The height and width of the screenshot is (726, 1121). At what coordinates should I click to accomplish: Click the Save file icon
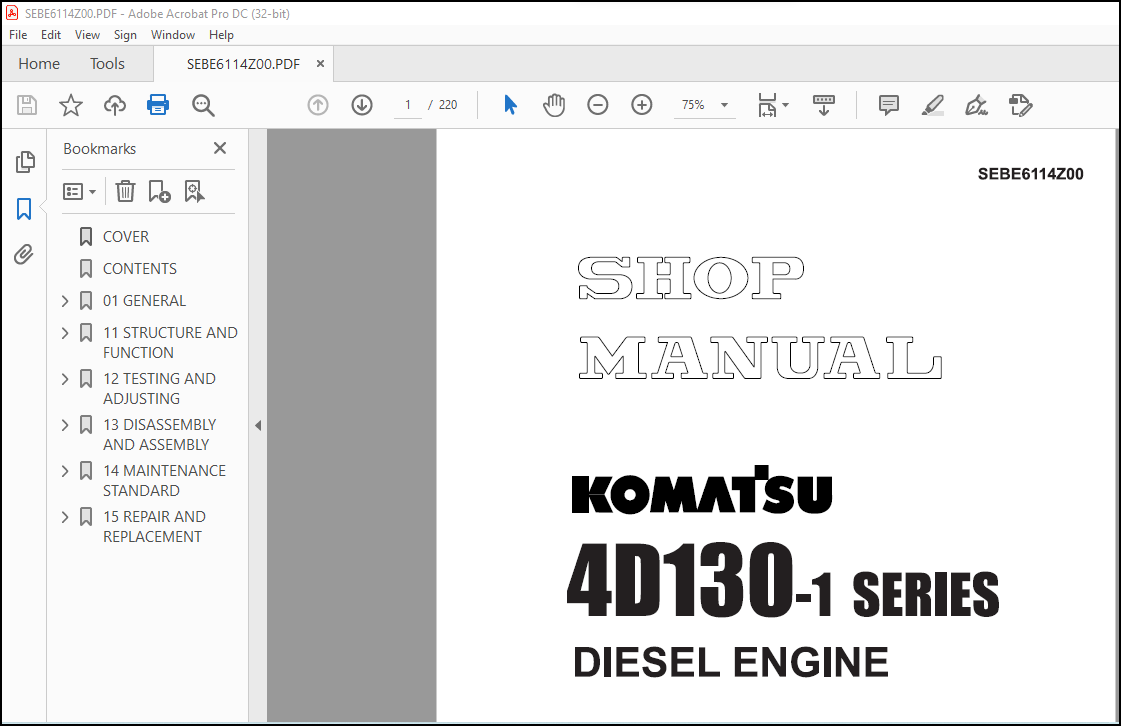[x=27, y=105]
